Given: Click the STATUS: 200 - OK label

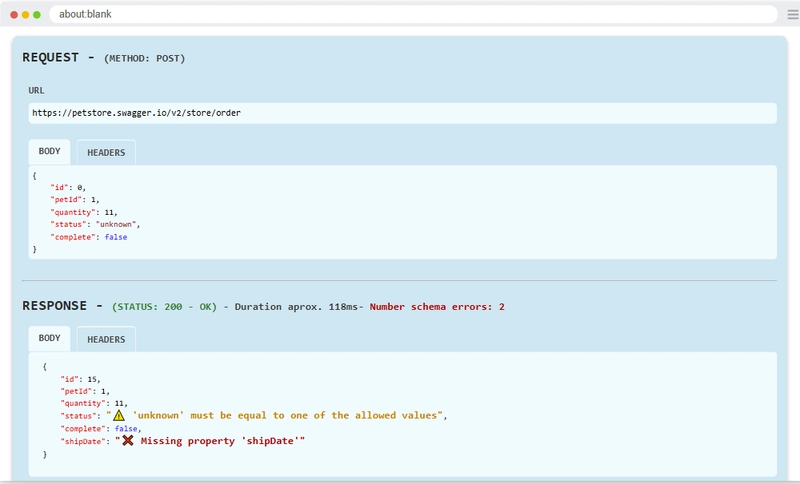Looking at the screenshot, I should (164, 307).
